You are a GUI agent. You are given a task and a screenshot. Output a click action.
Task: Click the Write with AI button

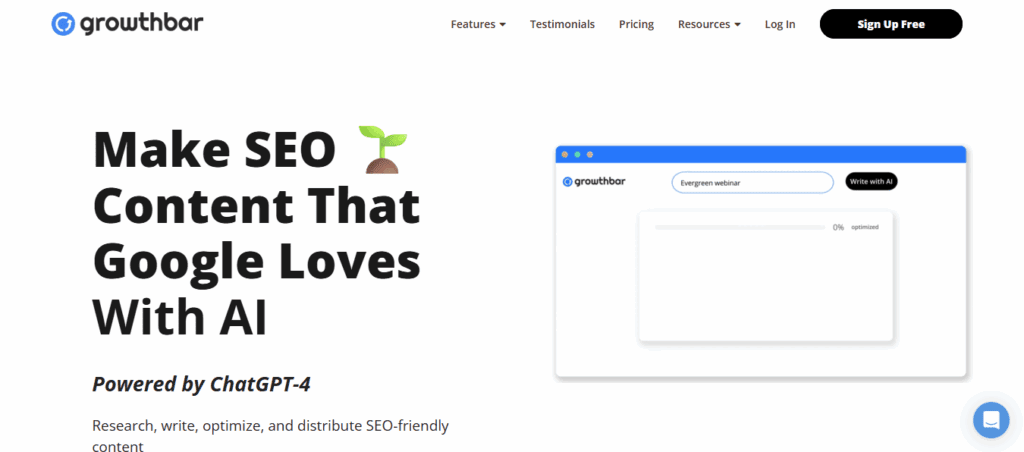[871, 182]
